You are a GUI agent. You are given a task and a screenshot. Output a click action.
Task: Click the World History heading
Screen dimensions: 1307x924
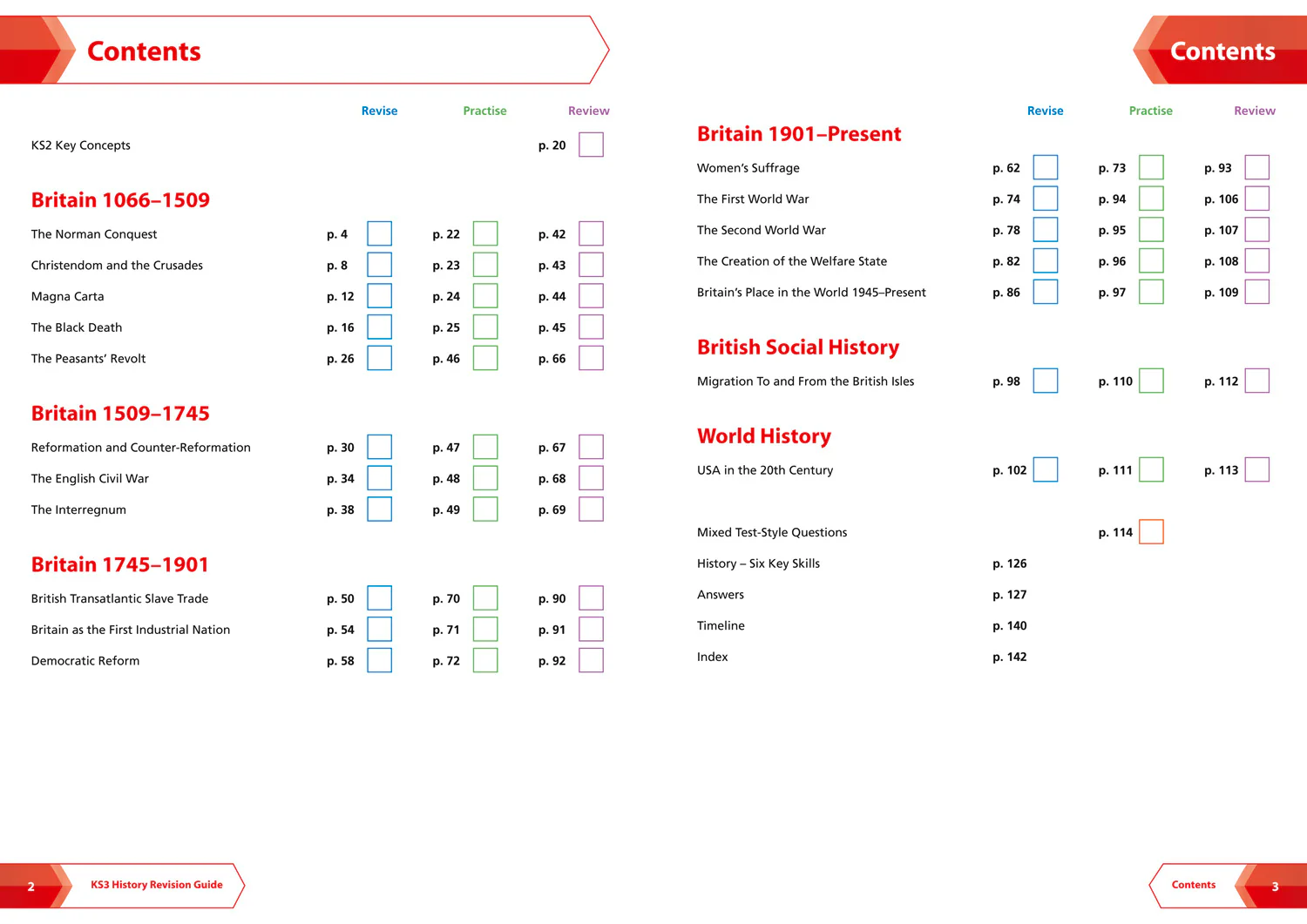click(x=764, y=436)
